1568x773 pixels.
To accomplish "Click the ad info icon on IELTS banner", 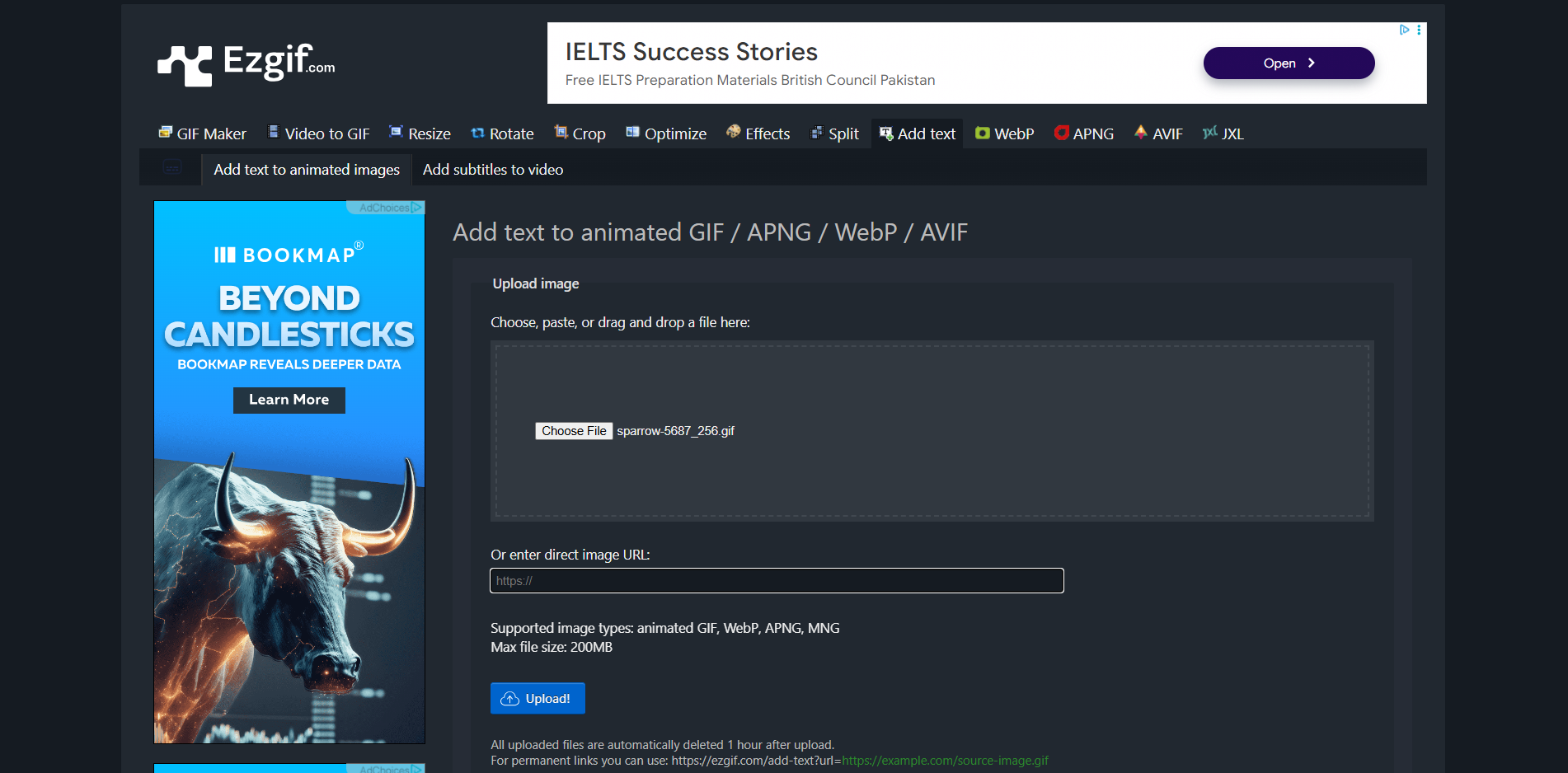I will tap(1404, 30).
